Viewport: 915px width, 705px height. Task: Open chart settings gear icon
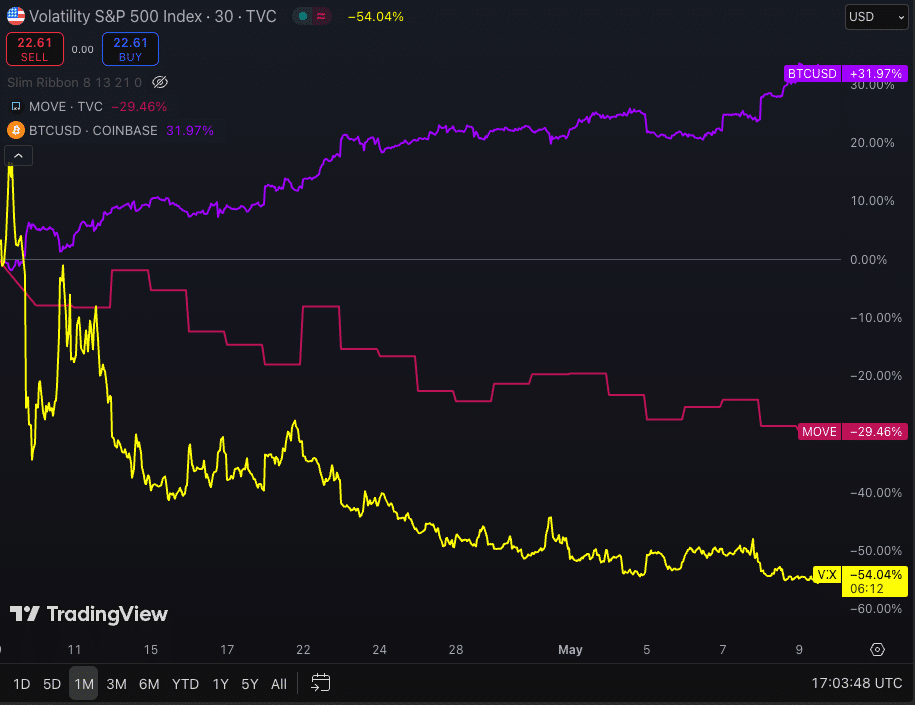877,649
